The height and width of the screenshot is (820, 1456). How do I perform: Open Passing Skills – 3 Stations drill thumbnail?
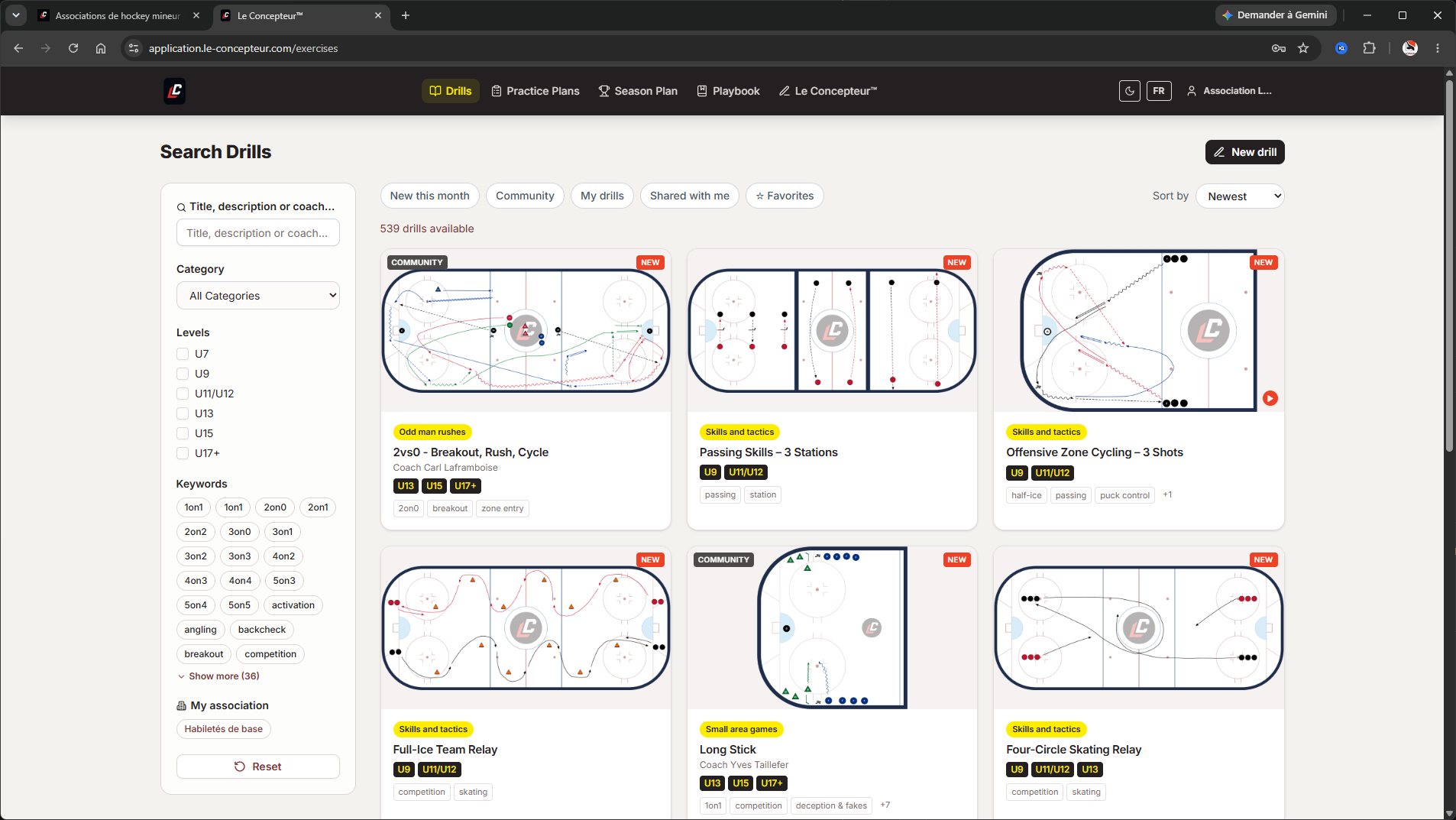pos(832,331)
